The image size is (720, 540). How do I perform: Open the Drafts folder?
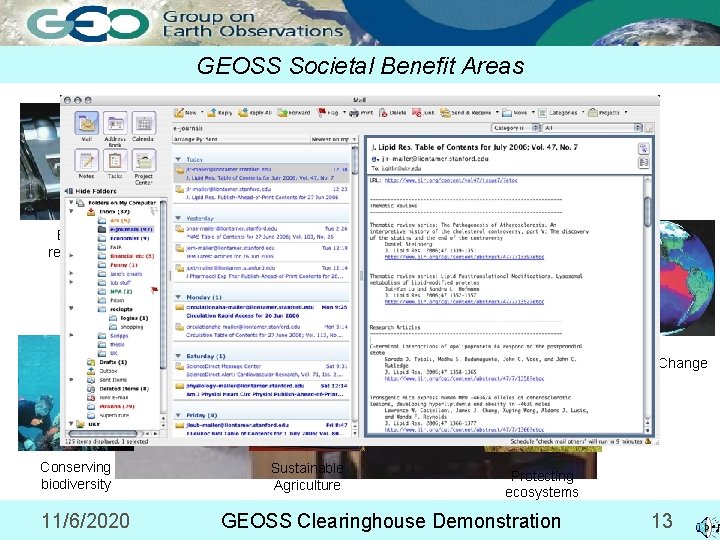click(107, 362)
